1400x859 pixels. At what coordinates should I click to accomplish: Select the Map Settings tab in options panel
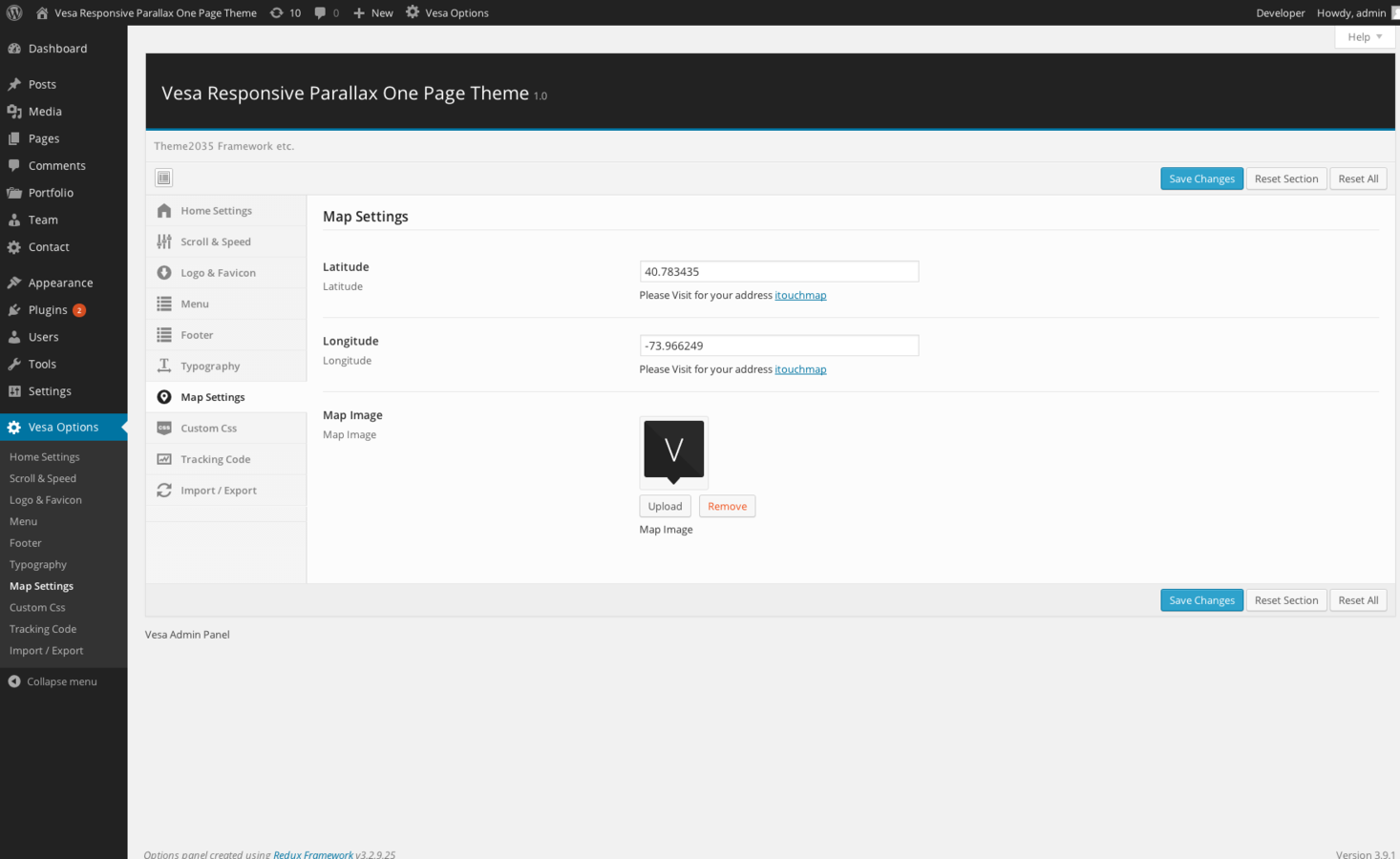pyautogui.click(x=226, y=397)
